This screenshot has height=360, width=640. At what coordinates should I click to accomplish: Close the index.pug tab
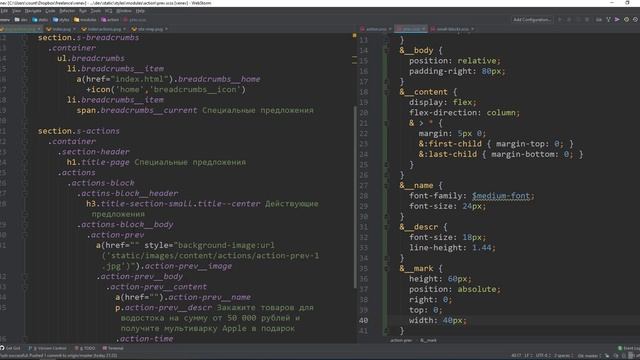[x=75, y=29]
